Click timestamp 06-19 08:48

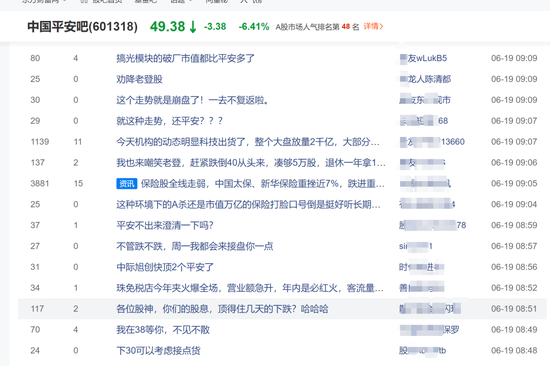[x=514, y=351]
